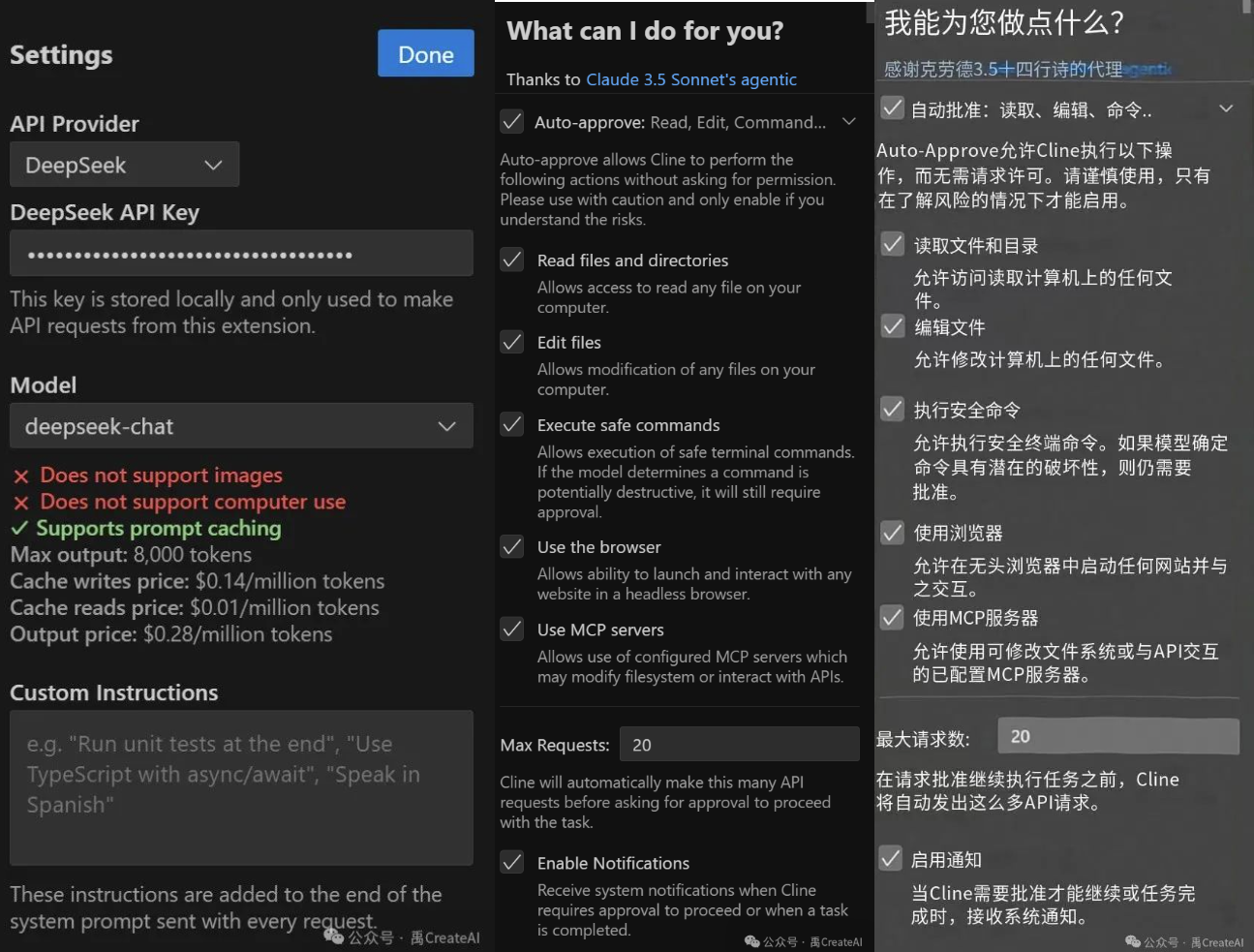The width and height of the screenshot is (1254, 952).
Task: Open the deepseek-chat model dropdown
Action: click(241, 426)
